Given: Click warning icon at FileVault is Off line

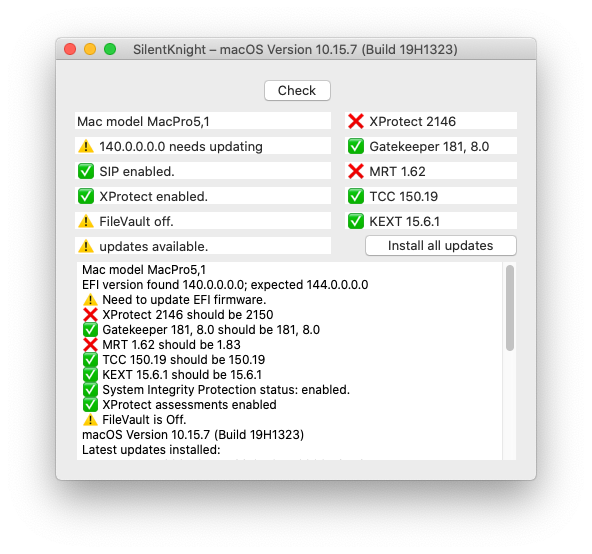Looking at the screenshot, I should point(90,420).
